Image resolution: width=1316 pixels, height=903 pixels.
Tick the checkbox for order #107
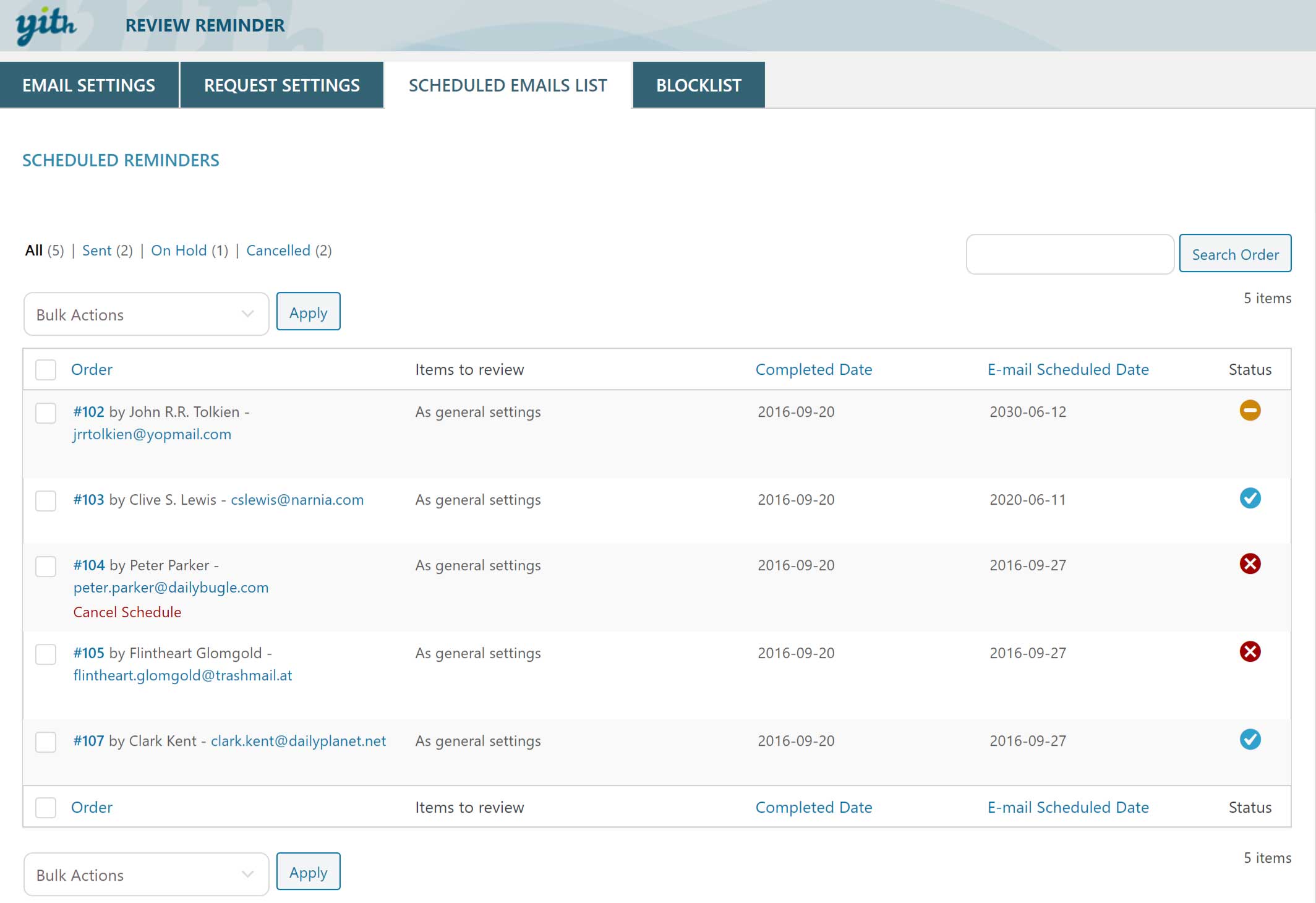(46, 742)
